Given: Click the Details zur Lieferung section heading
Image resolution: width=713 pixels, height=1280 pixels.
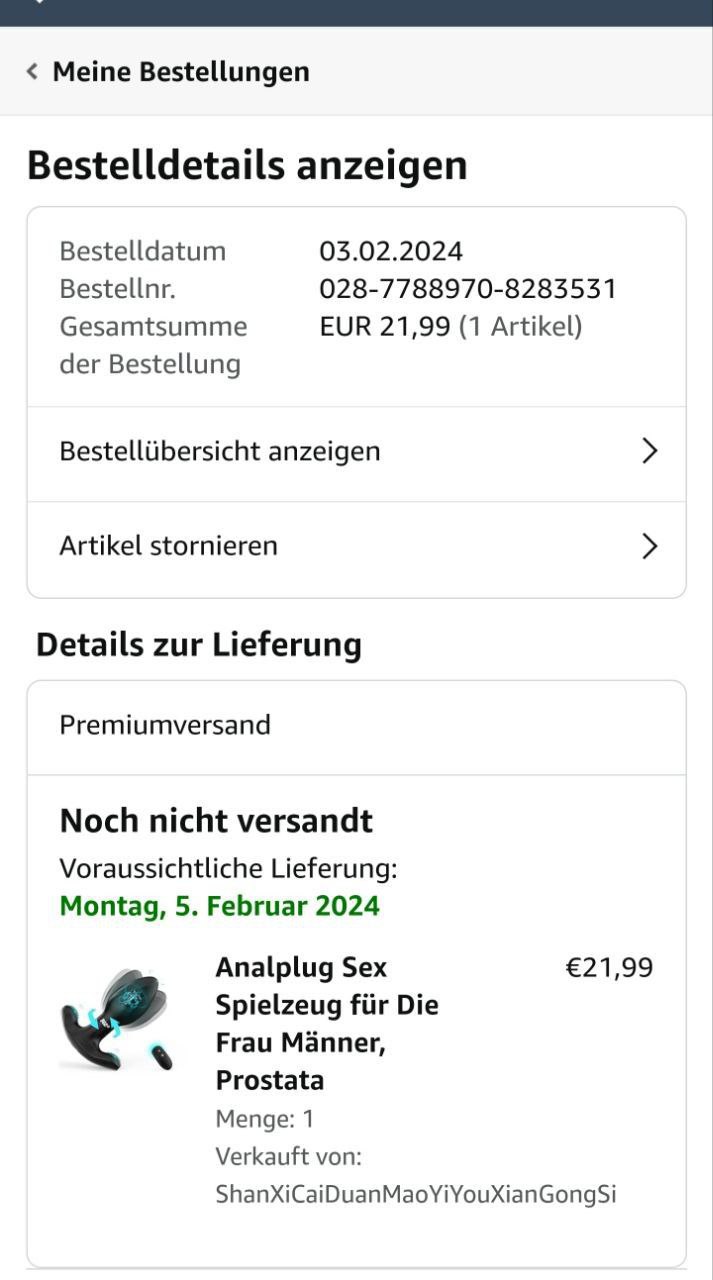Looking at the screenshot, I should 199,645.
